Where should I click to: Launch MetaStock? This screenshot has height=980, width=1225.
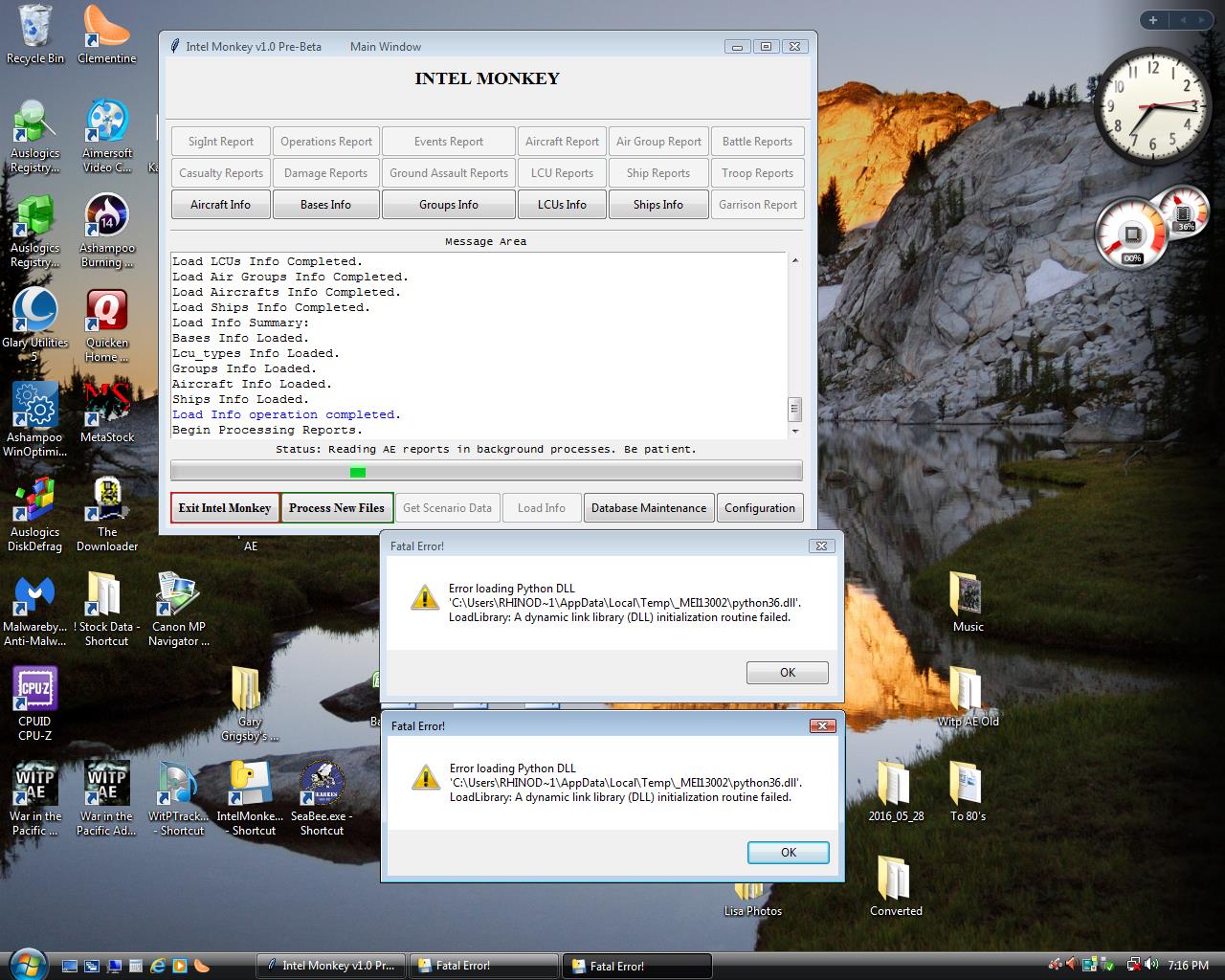[106, 402]
